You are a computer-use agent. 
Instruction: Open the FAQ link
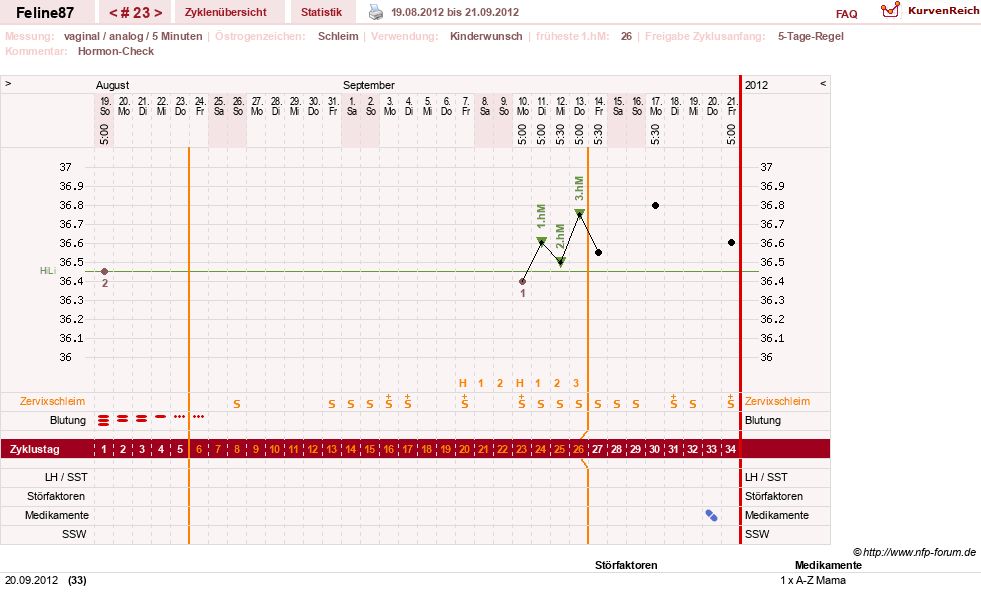pyautogui.click(x=846, y=14)
